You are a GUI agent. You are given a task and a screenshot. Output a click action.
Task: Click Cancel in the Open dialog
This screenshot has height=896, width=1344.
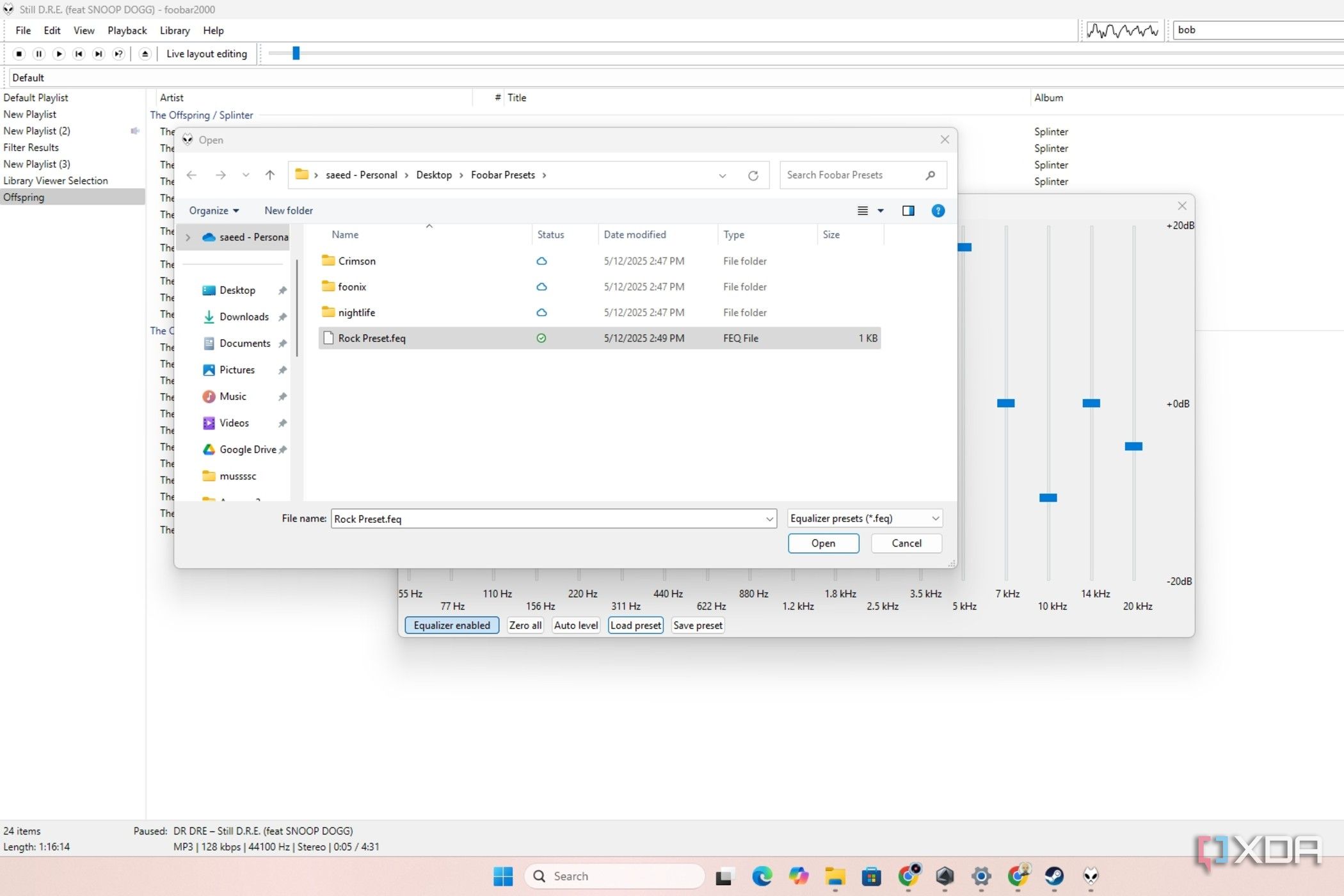coord(907,543)
